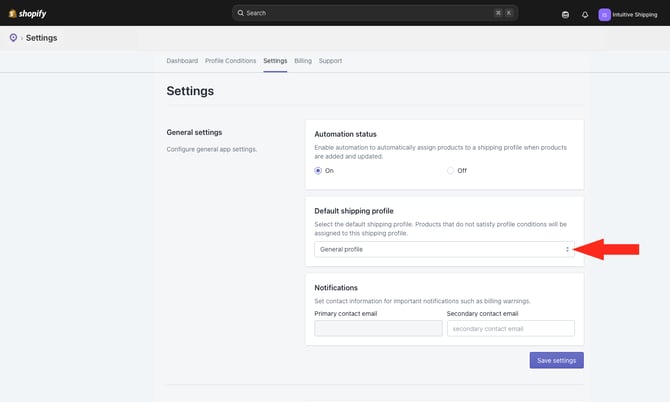
Task: Click the Shopify logo
Action: 27,14
